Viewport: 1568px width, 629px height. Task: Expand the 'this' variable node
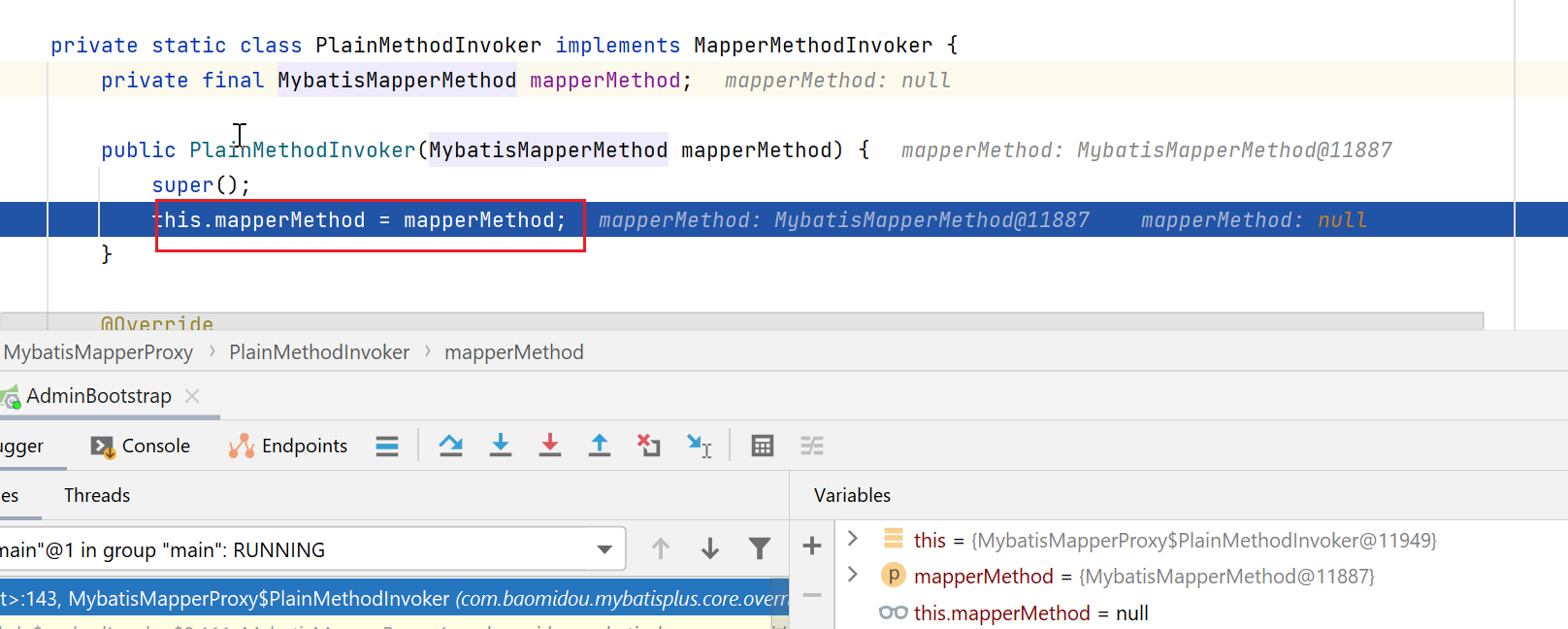pyautogui.click(x=853, y=539)
